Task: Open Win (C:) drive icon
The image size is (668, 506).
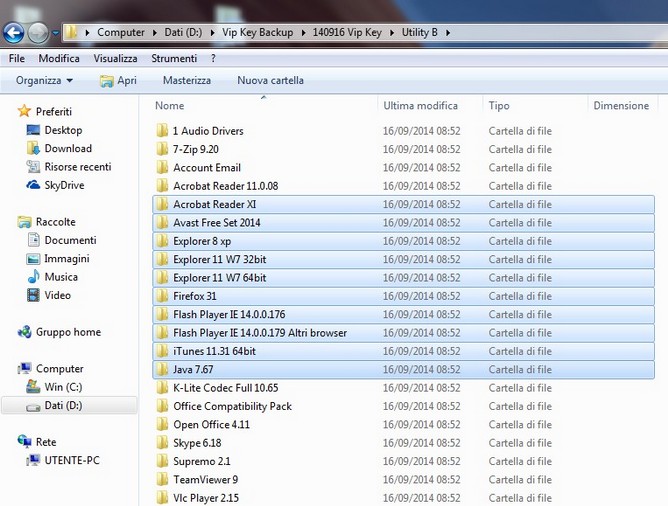Action: 33,386
